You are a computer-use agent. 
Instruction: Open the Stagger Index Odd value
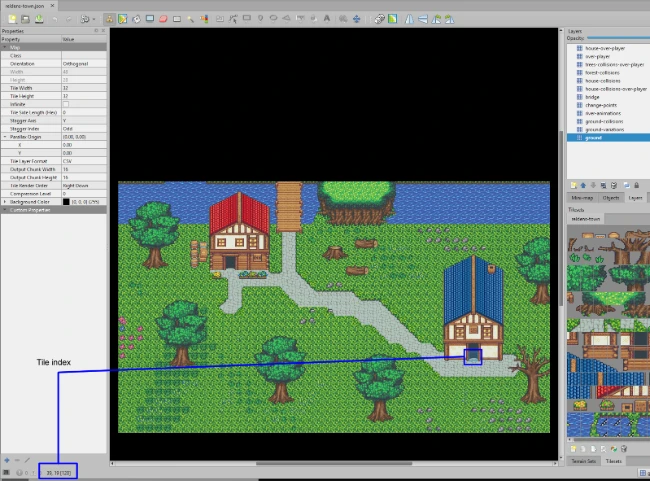pyautogui.click(x=84, y=129)
